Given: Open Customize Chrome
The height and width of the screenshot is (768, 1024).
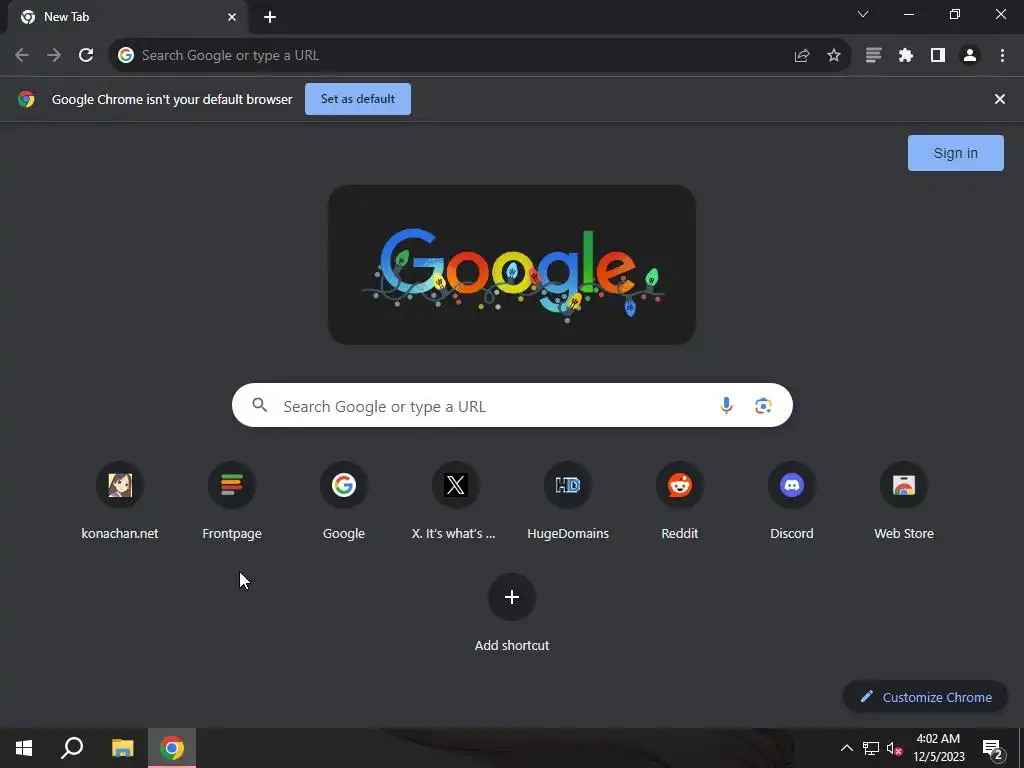Looking at the screenshot, I should (x=925, y=697).
